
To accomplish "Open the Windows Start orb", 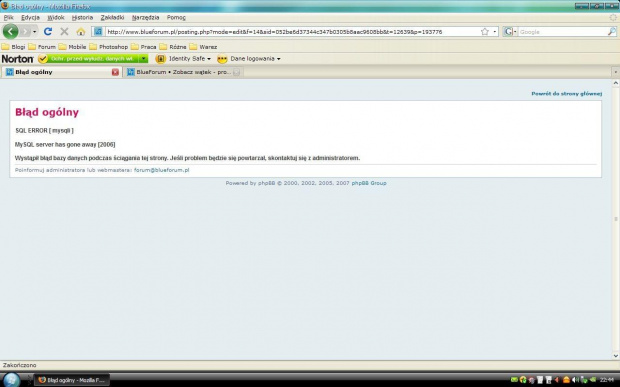I will click(x=11, y=379).
